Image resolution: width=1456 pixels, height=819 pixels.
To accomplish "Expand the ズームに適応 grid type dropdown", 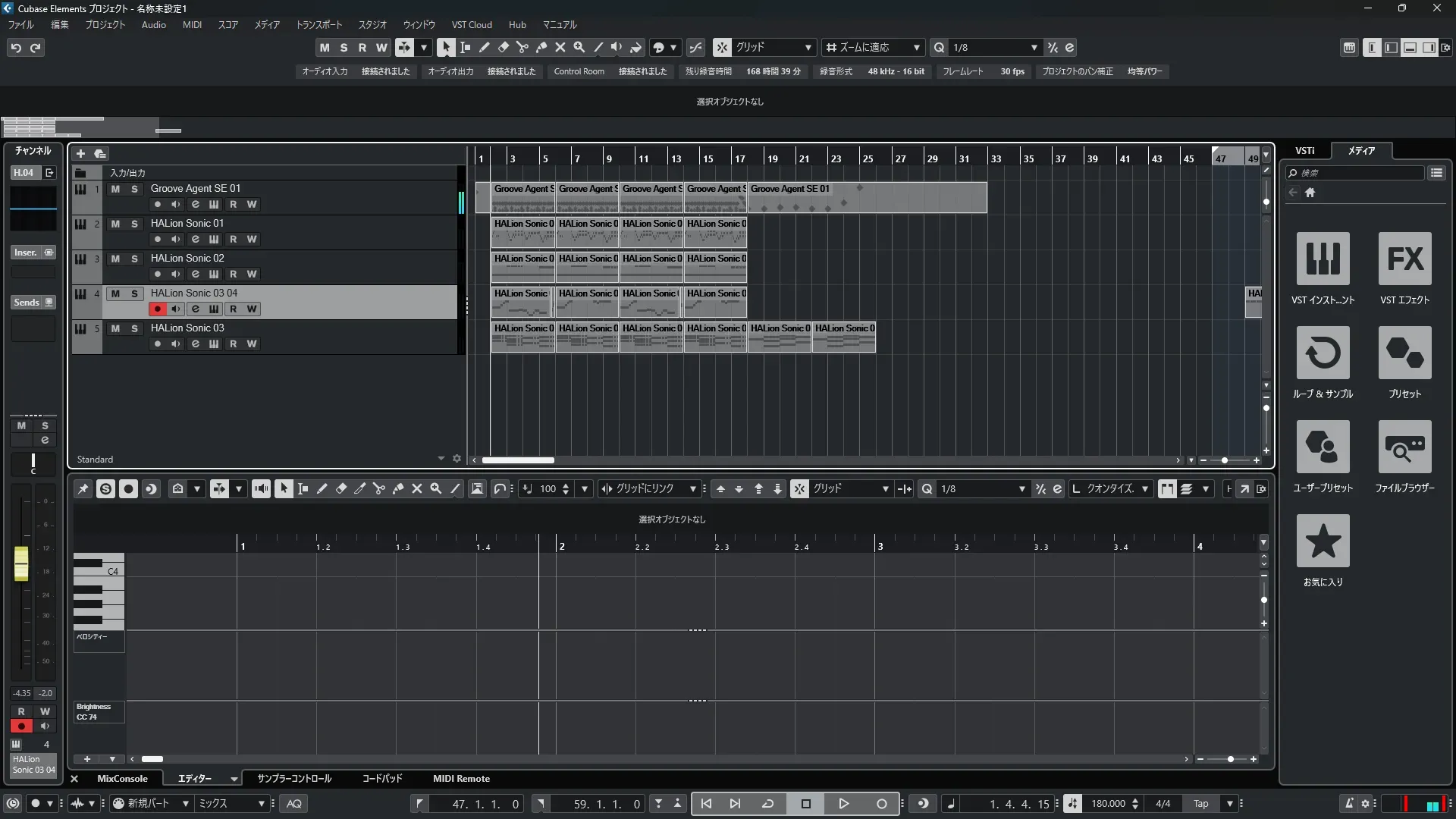I will 916,47.
